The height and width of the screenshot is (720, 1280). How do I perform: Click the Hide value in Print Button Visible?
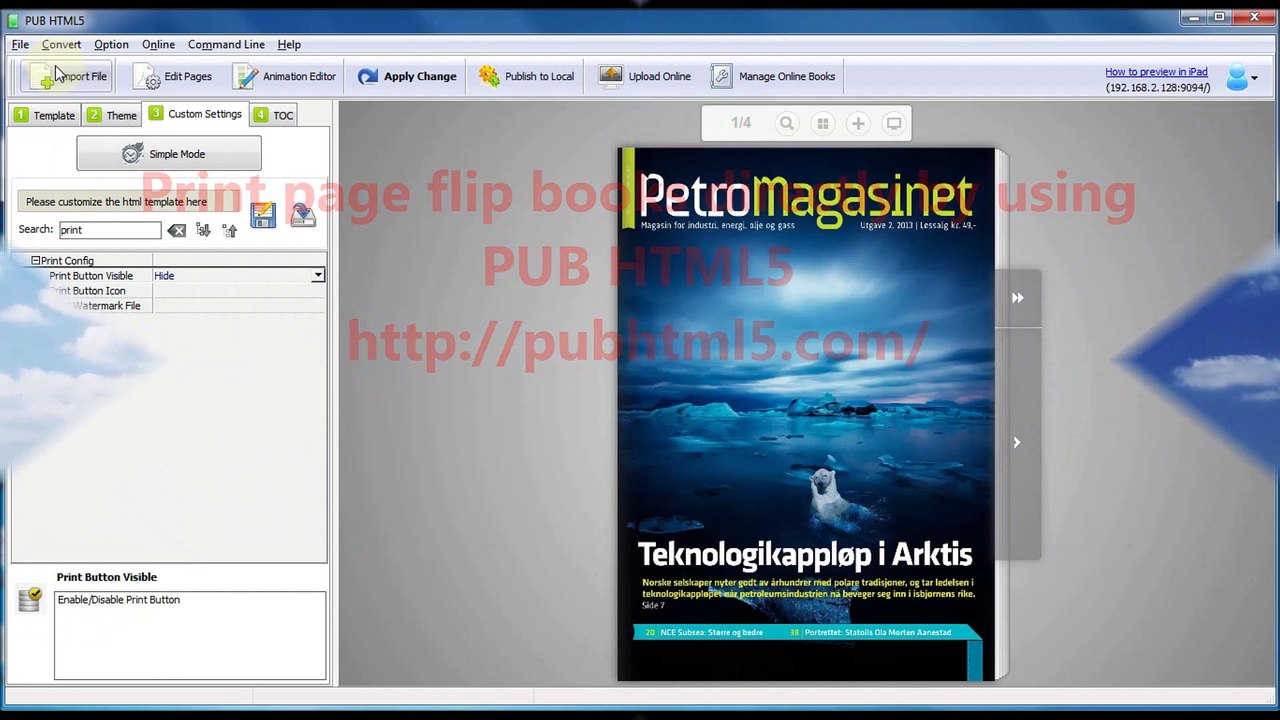(164, 275)
